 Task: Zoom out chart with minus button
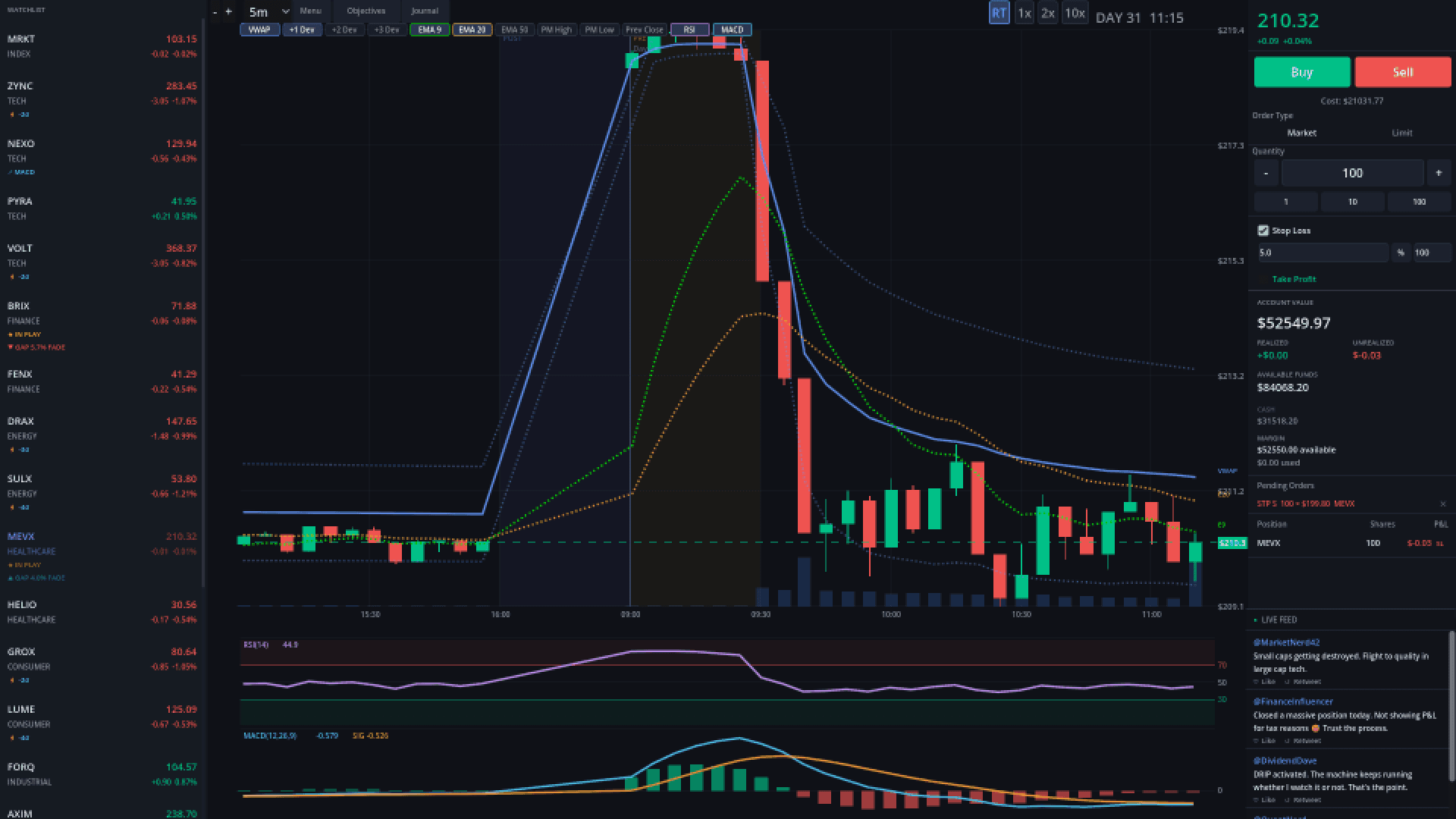215,11
